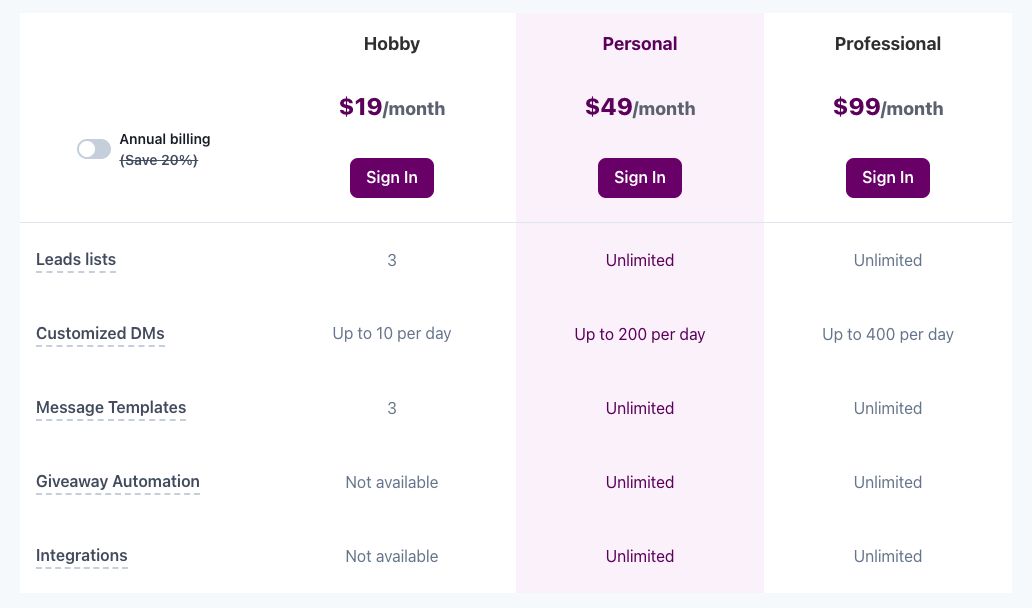Select the Message Templates feature link
The image size is (1032, 608).
[x=111, y=407]
